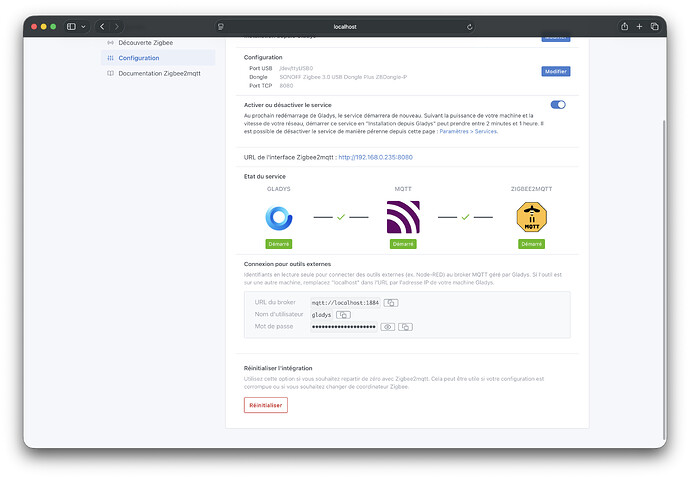The height and width of the screenshot is (479, 690).
Task: Click the Zigbee2mqtt bee logo icon
Action: coord(532,217)
